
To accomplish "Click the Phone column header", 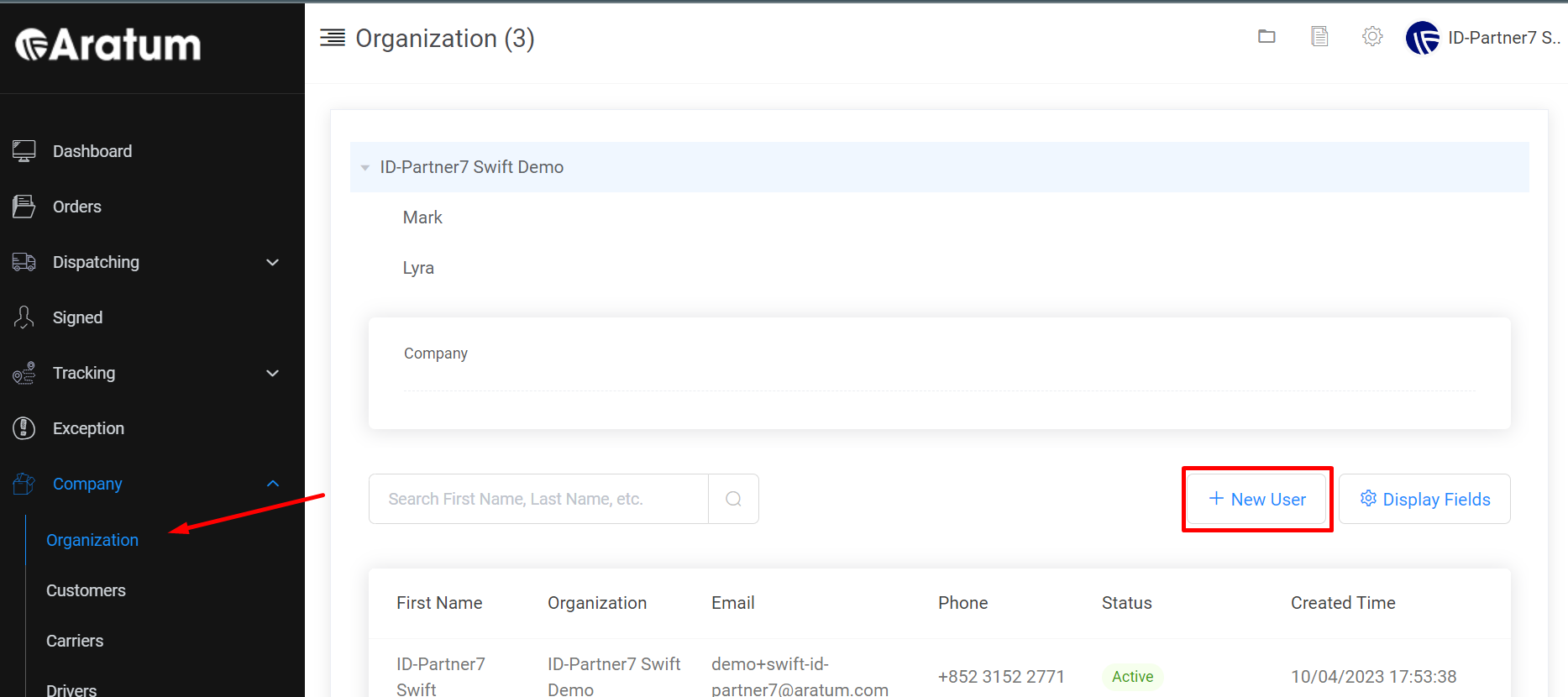I will (x=962, y=603).
